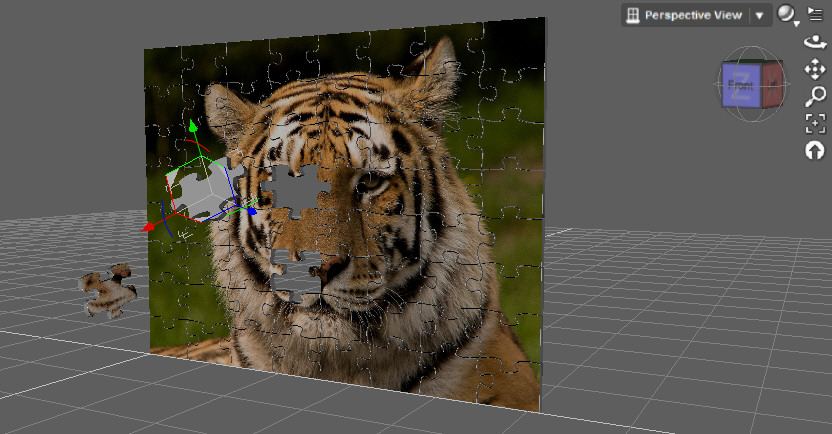Select the orbit view control

tap(815, 42)
